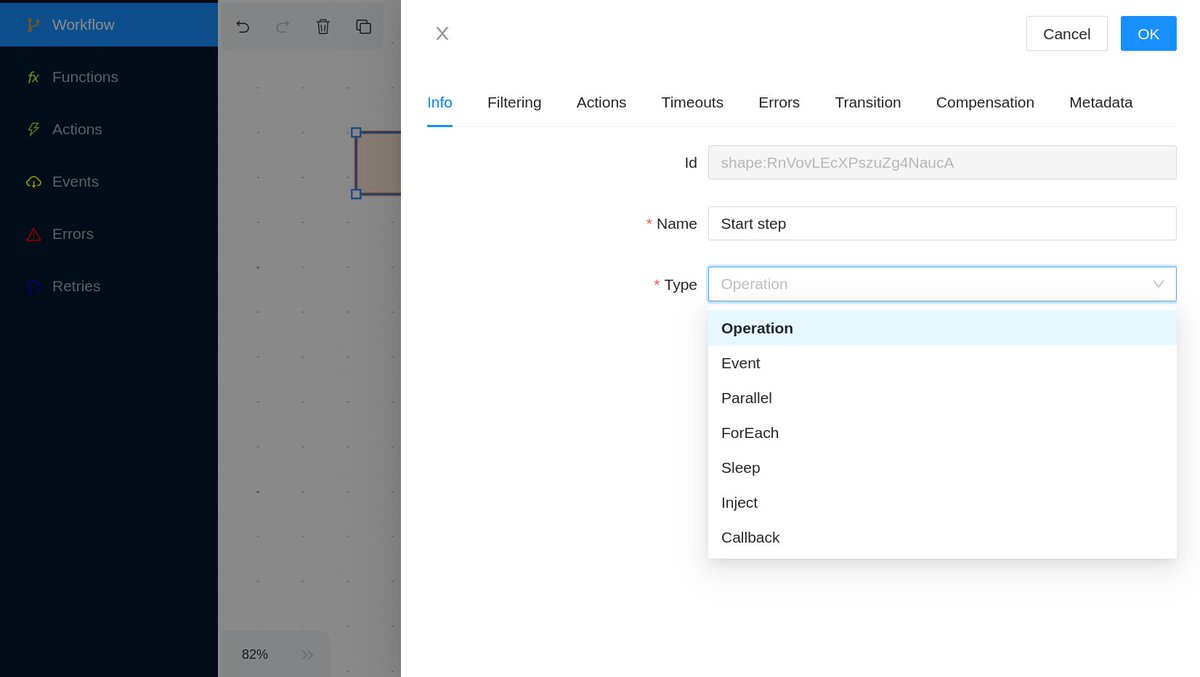
Task: Open Functions label in the sidebar
Action: click(85, 77)
